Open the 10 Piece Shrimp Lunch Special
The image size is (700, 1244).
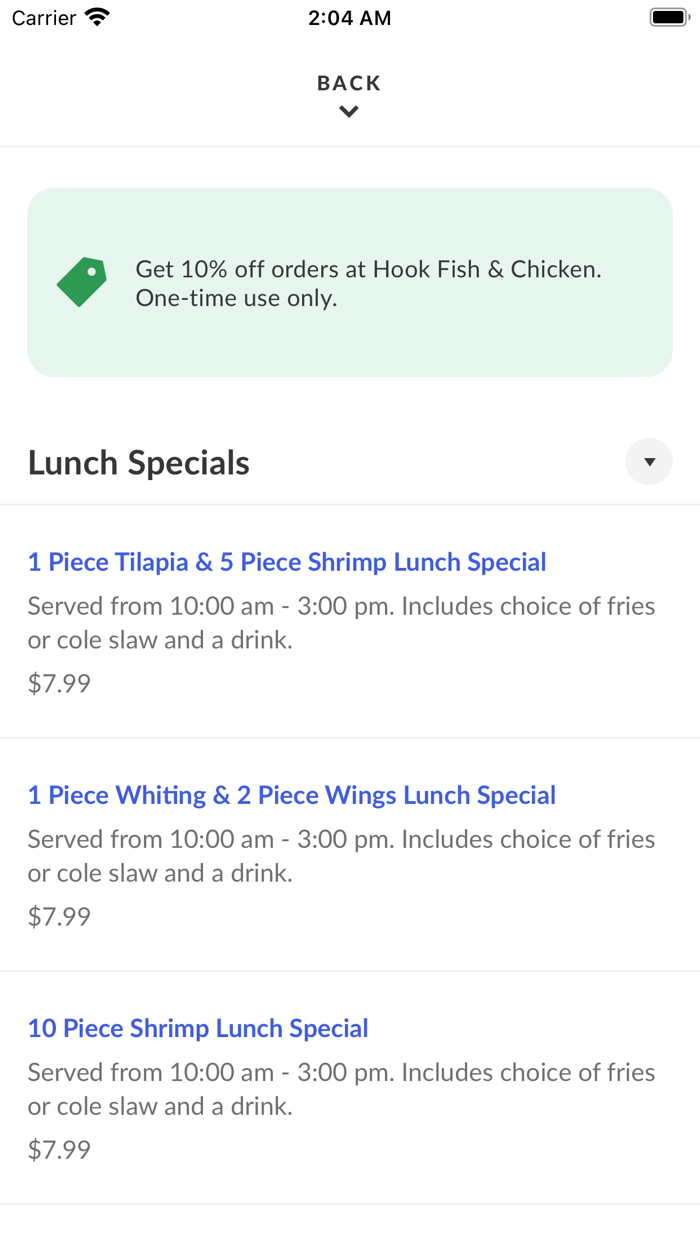coord(197,1028)
